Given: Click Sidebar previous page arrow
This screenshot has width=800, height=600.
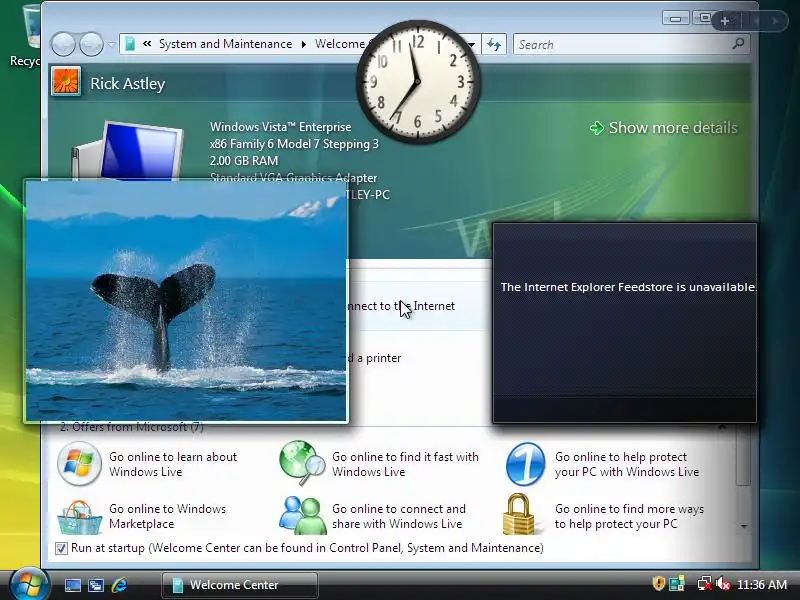Looking at the screenshot, I should coord(756,21).
